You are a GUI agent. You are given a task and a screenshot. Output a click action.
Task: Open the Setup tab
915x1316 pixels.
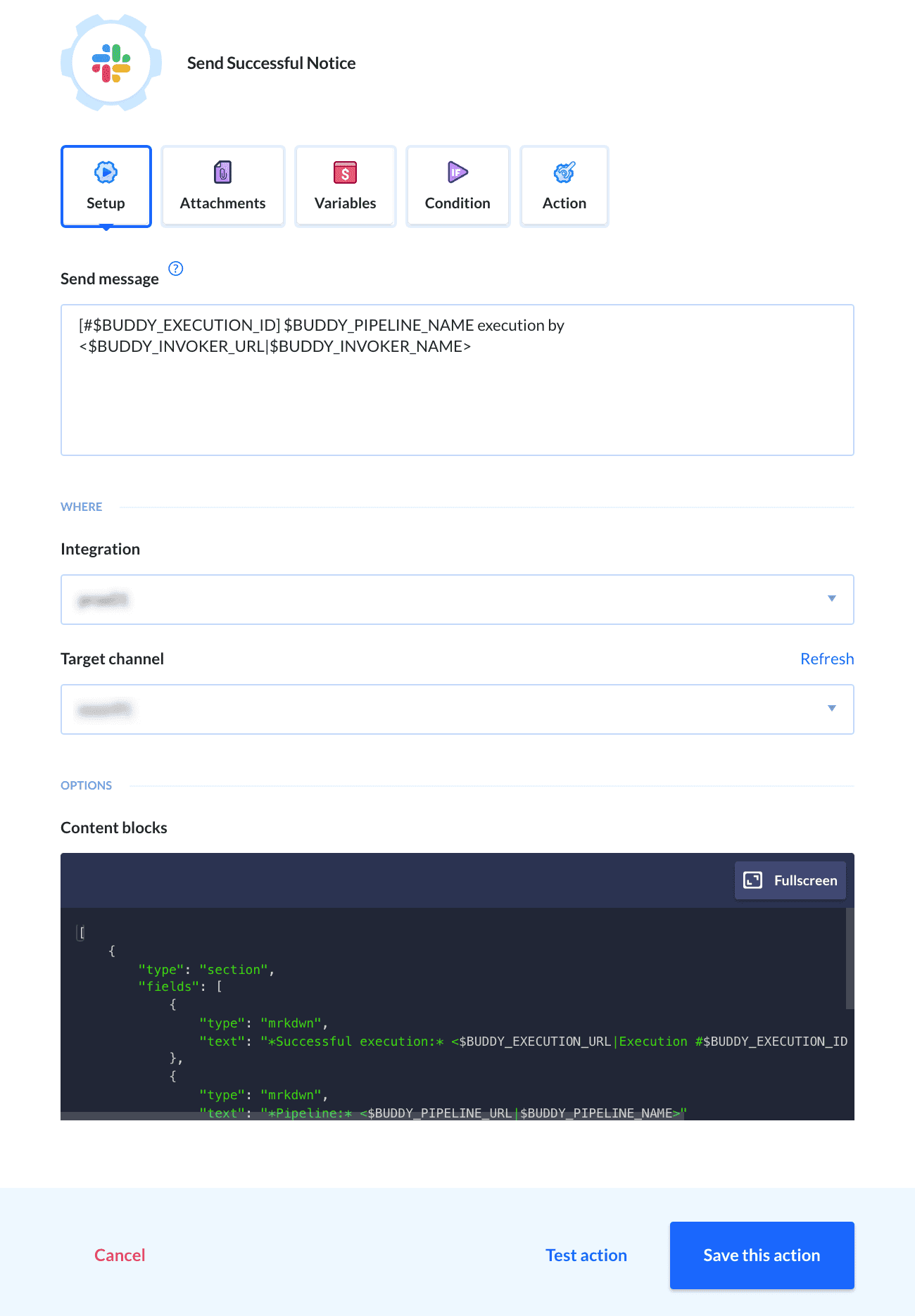106,186
